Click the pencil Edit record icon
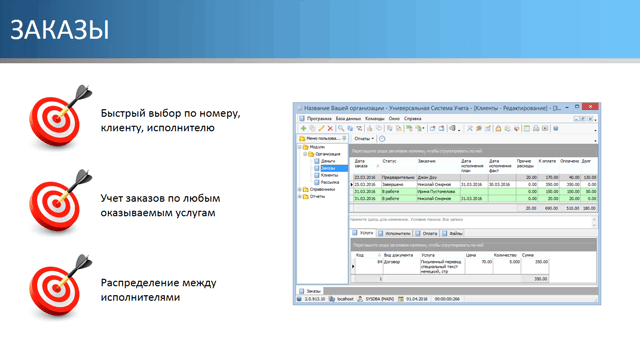Screen dimensions: 640x360 [321, 129]
